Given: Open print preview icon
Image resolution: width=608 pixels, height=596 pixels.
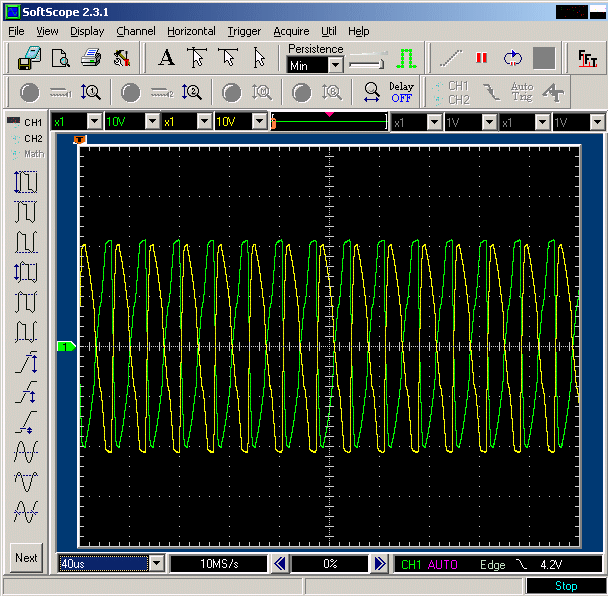Looking at the screenshot, I should point(60,58).
